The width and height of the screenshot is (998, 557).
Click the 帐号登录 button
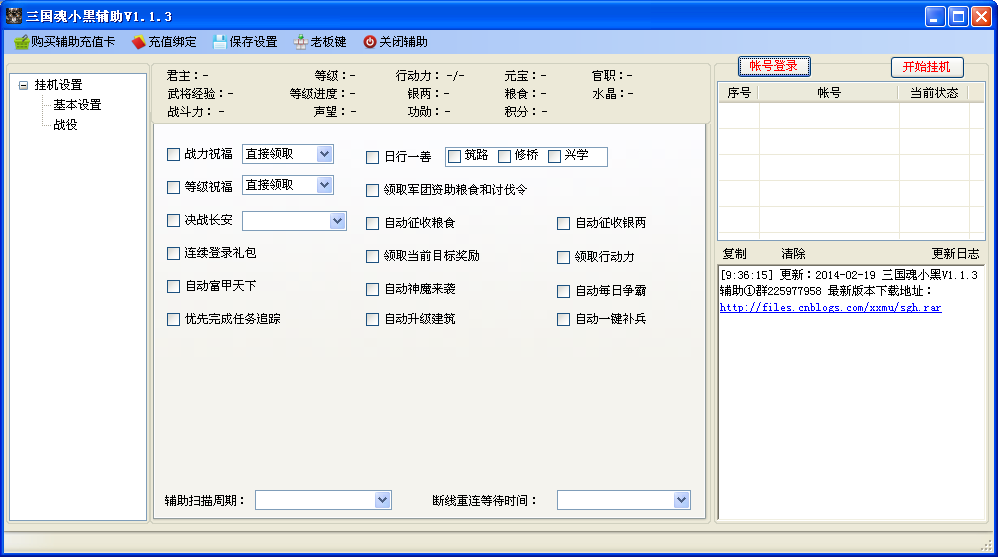coord(774,66)
